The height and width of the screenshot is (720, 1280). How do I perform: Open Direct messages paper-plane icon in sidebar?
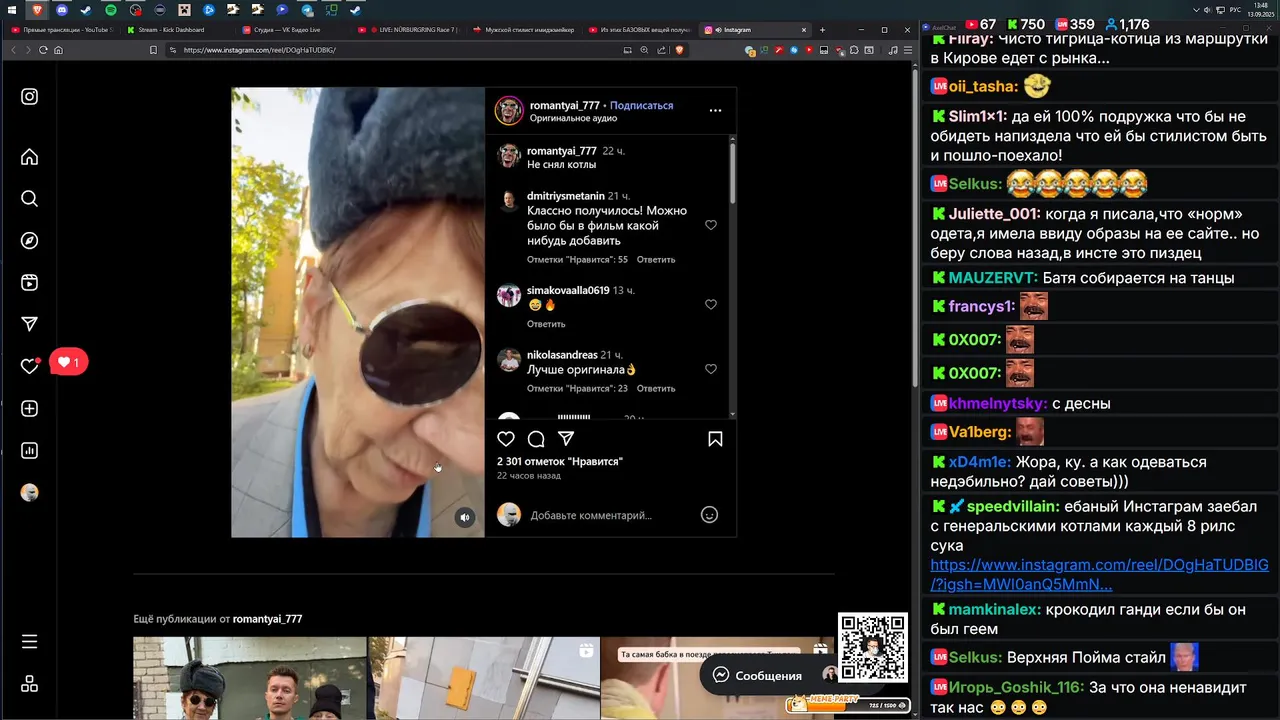(29, 324)
